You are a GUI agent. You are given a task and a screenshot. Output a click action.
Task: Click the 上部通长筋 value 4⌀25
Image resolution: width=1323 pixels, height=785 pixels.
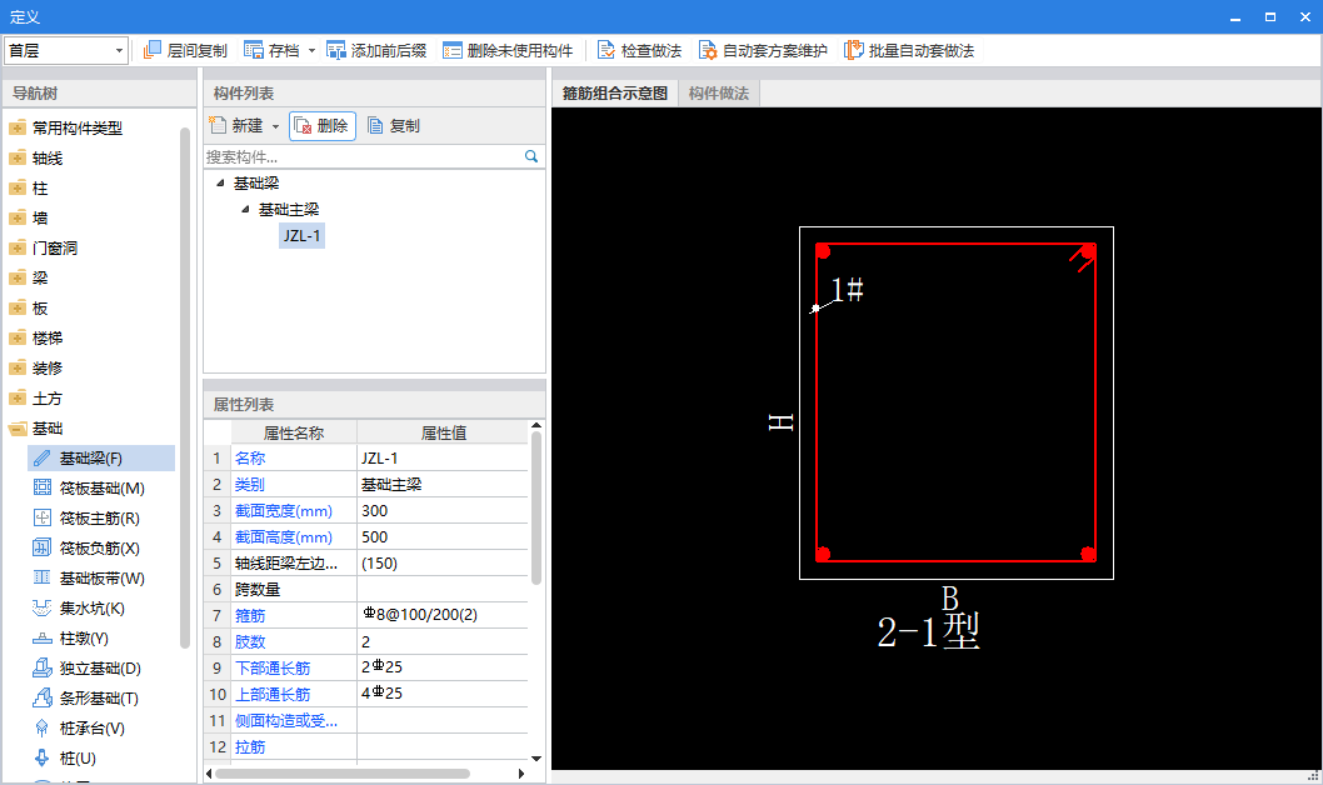442,694
